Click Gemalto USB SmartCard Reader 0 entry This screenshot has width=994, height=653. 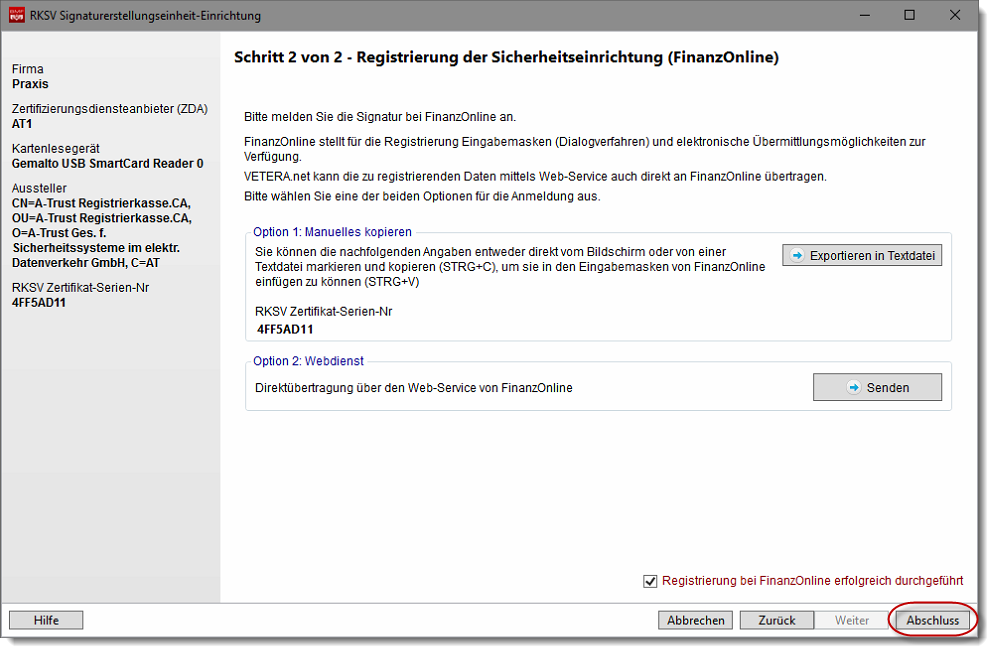click(x=107, y=163)
